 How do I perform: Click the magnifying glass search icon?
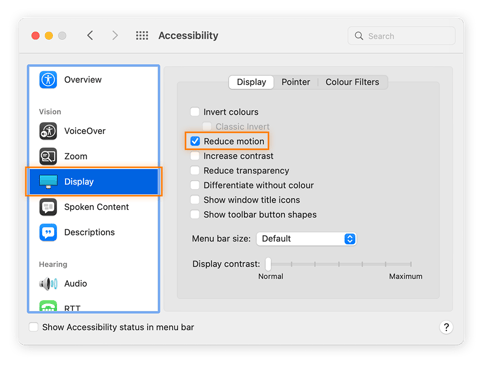[x=359, y=36]
